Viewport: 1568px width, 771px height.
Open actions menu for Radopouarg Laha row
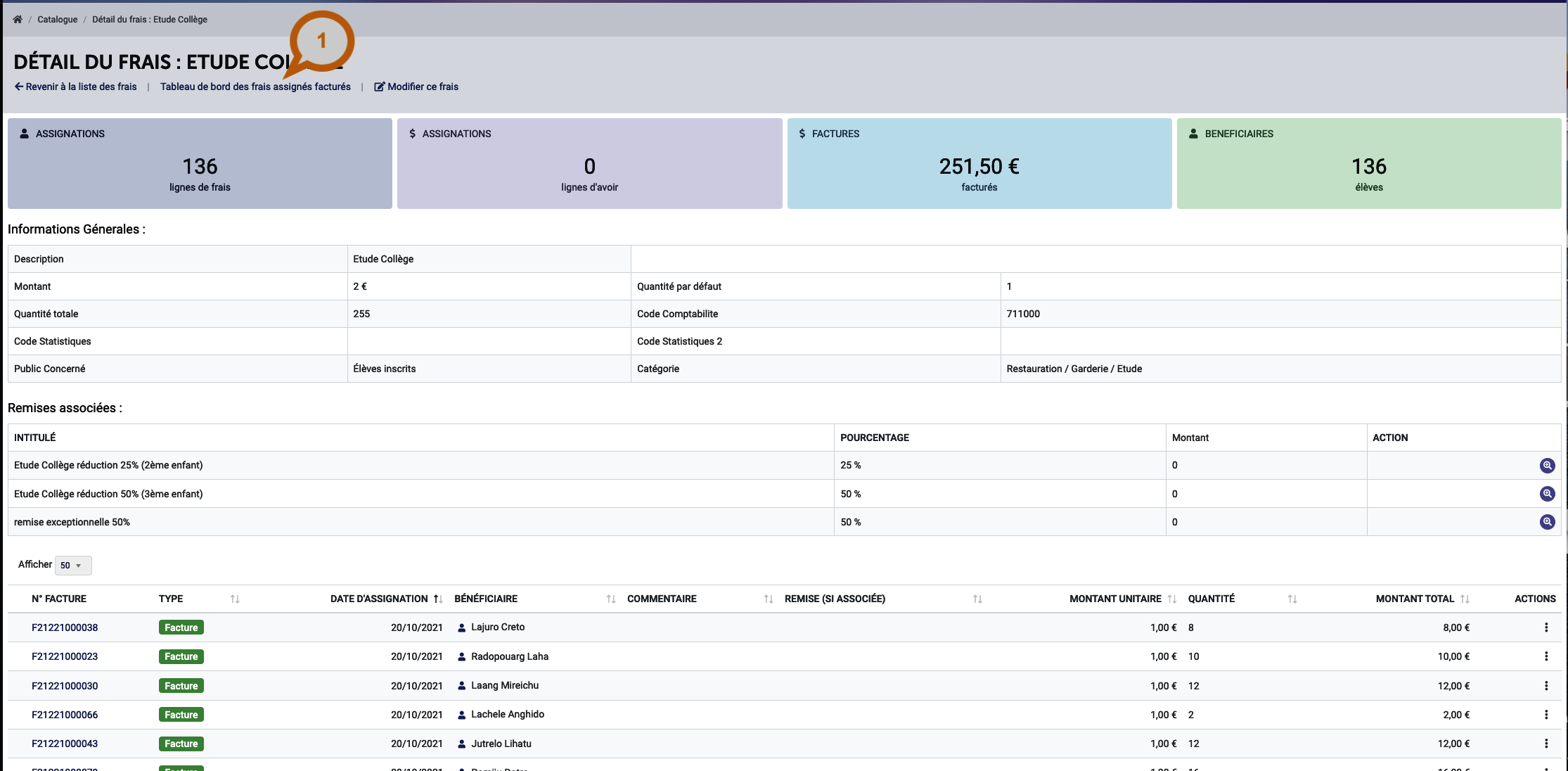coord(1546,656)
